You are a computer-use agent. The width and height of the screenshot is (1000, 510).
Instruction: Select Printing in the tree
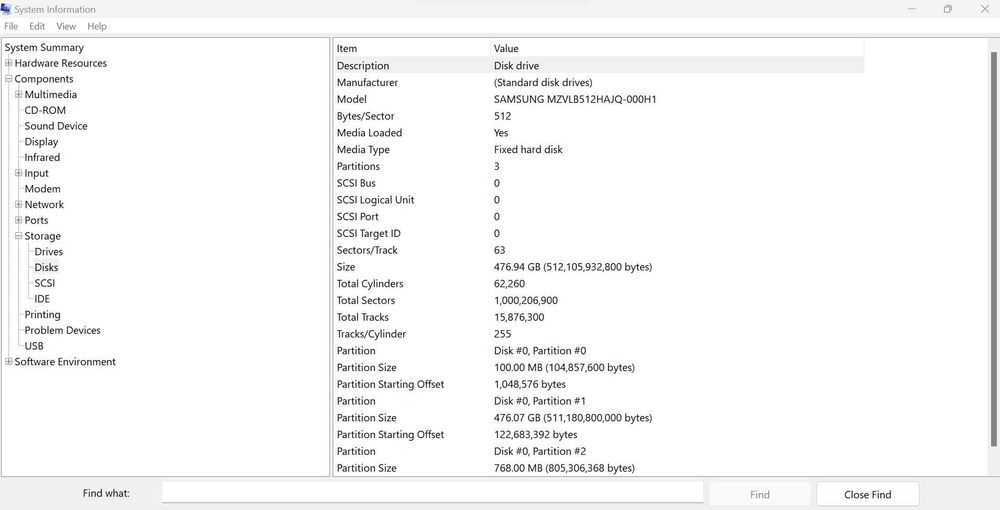coord(43,314)
